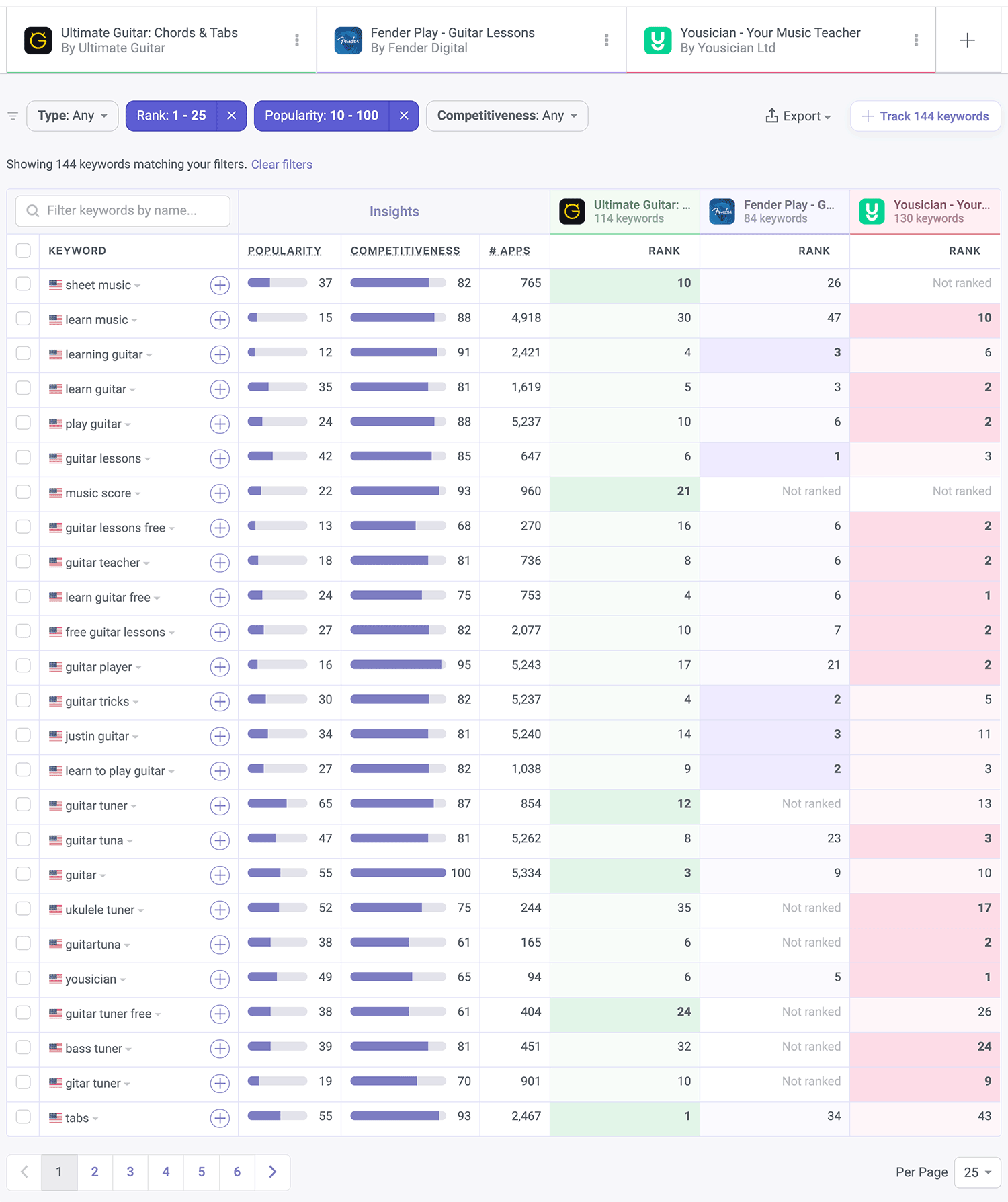Focus the Filter keywords by name field
Screen dimensions: 1008x1202
click(123, 211)
